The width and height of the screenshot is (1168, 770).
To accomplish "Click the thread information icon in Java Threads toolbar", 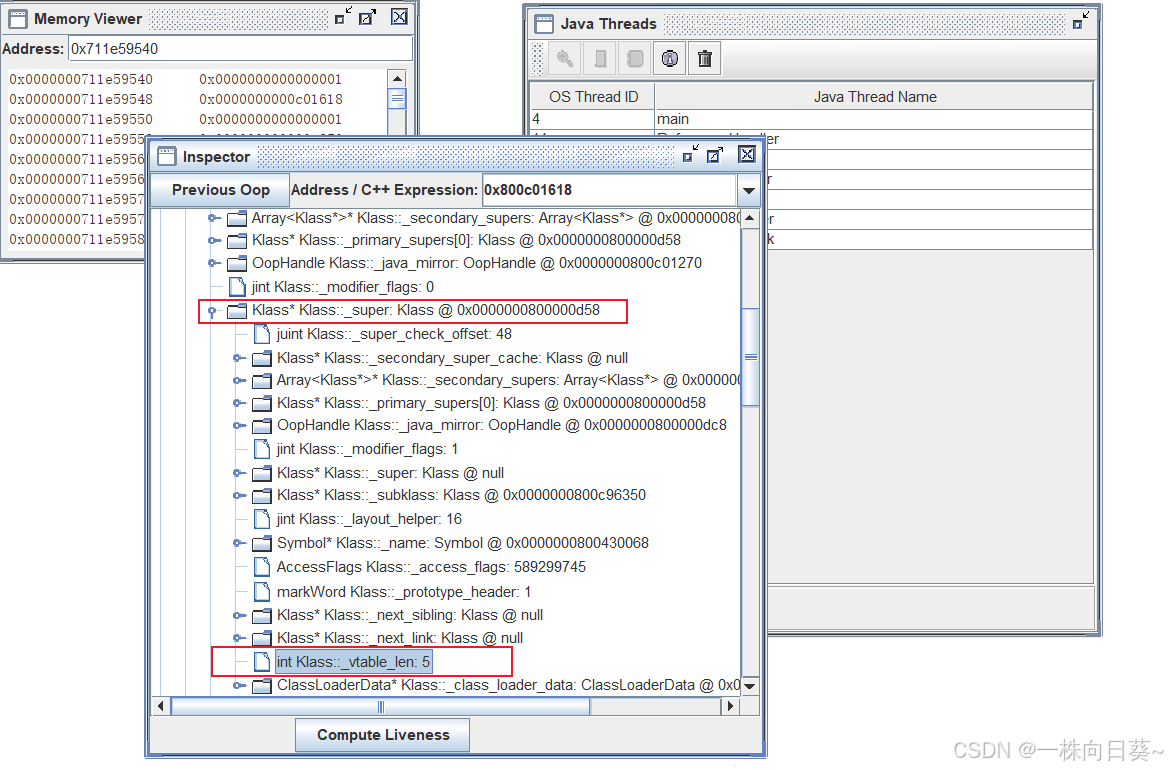I will [x=670, y=58].
